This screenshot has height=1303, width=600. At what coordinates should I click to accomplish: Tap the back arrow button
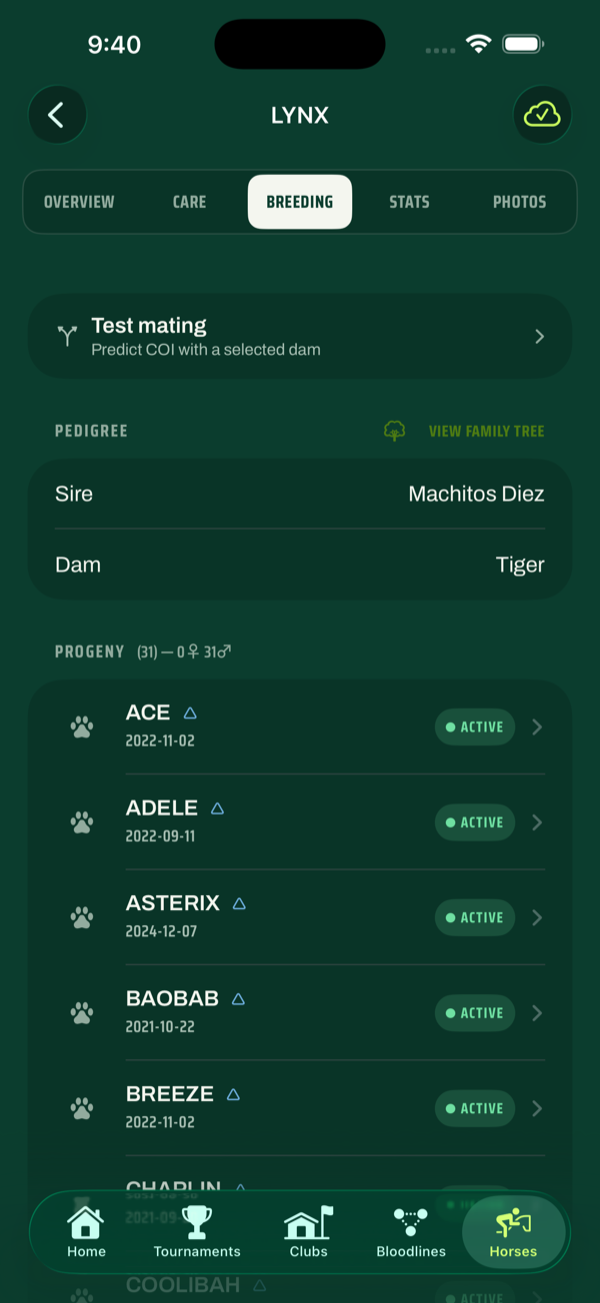57,115
